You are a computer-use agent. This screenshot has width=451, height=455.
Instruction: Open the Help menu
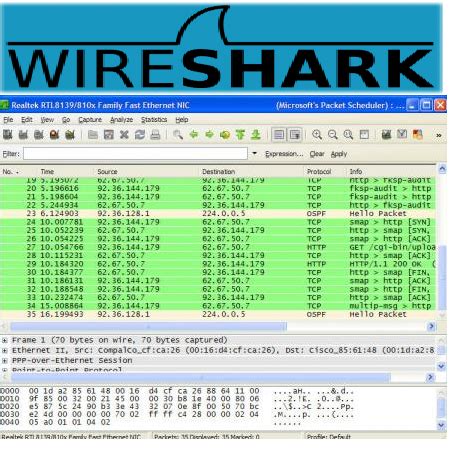click(182, 120)
